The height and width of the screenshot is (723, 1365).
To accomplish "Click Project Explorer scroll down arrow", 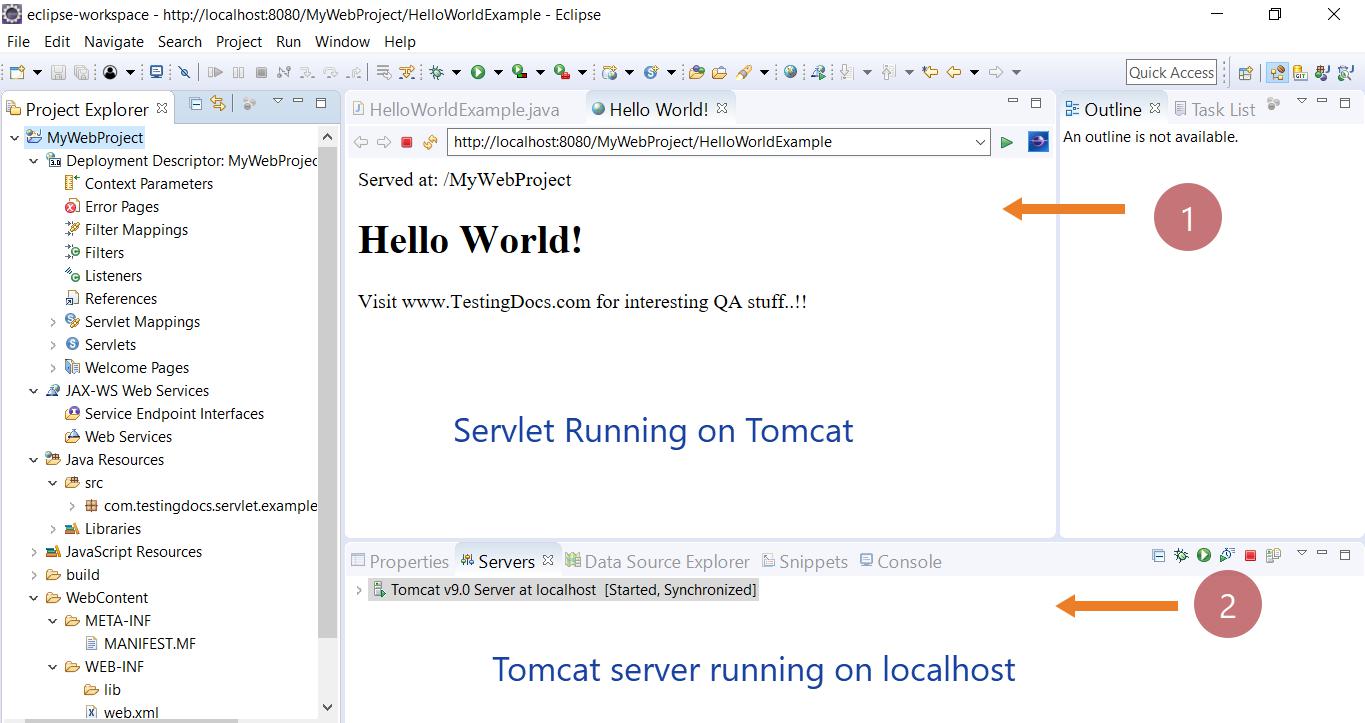I will point(327,707).
